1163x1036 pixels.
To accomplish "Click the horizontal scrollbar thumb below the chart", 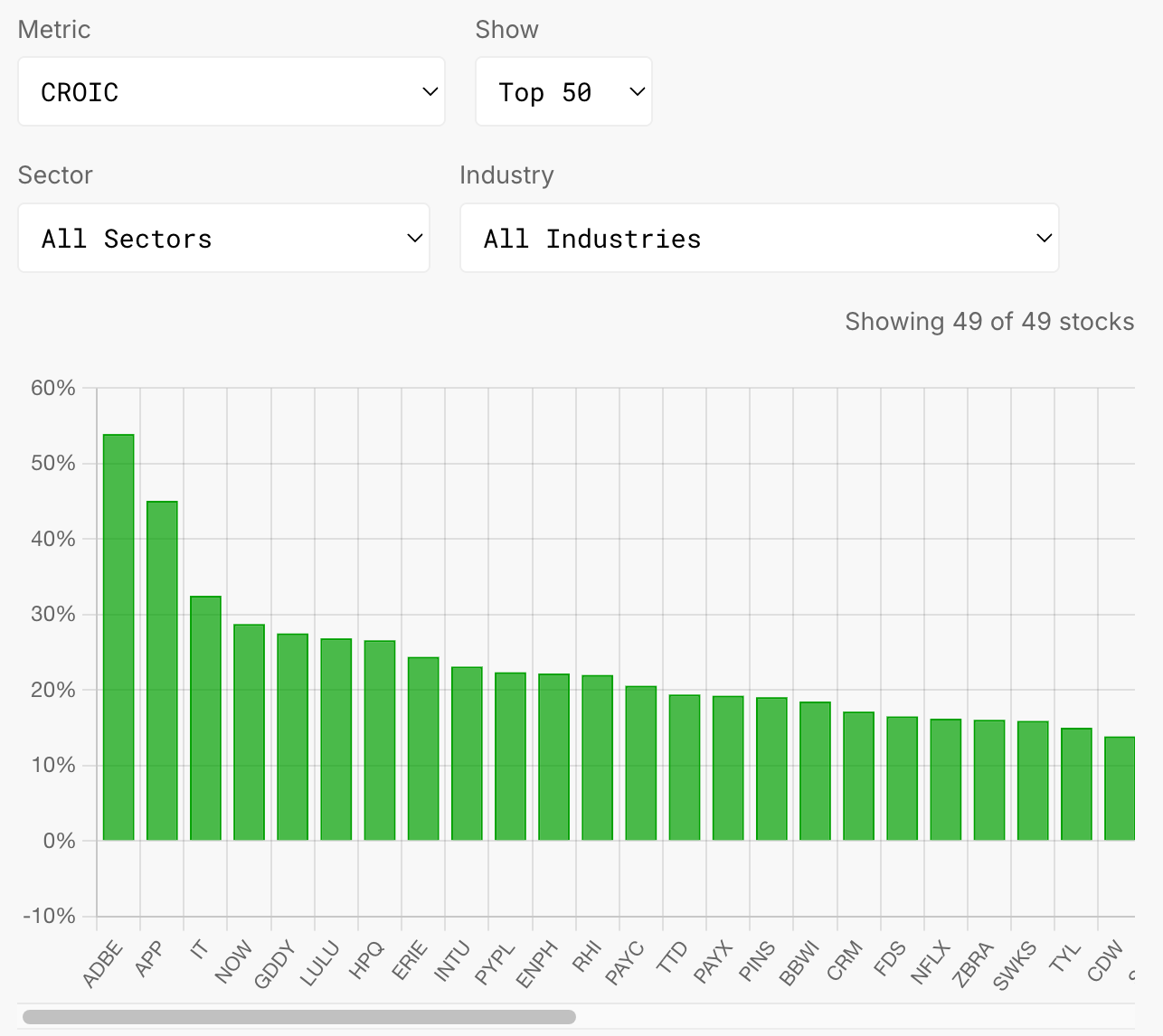I will pos(298,1017).
